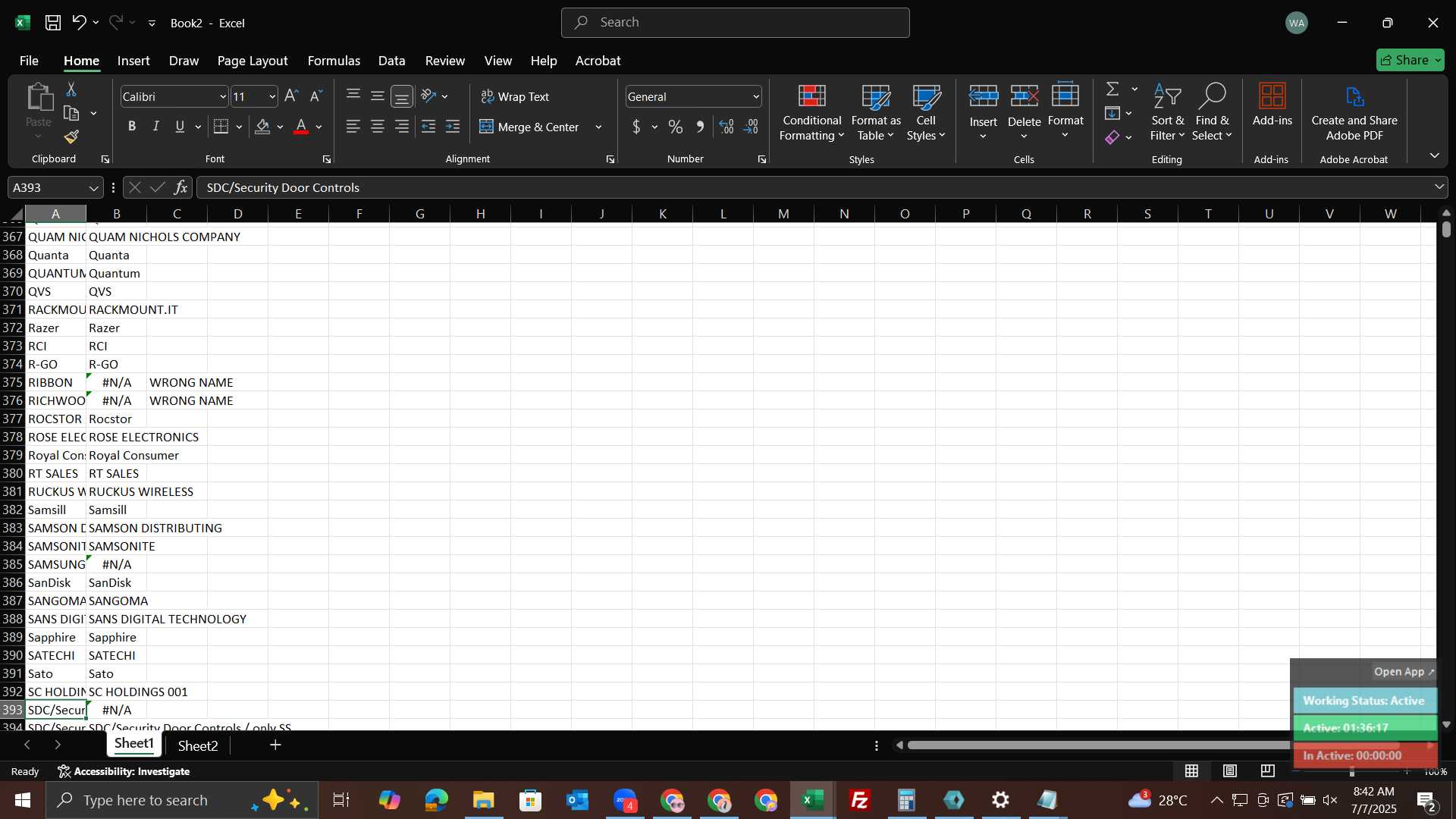
Task: Click the Orientation text-angle icon
Action: click(x=428, y=96)
